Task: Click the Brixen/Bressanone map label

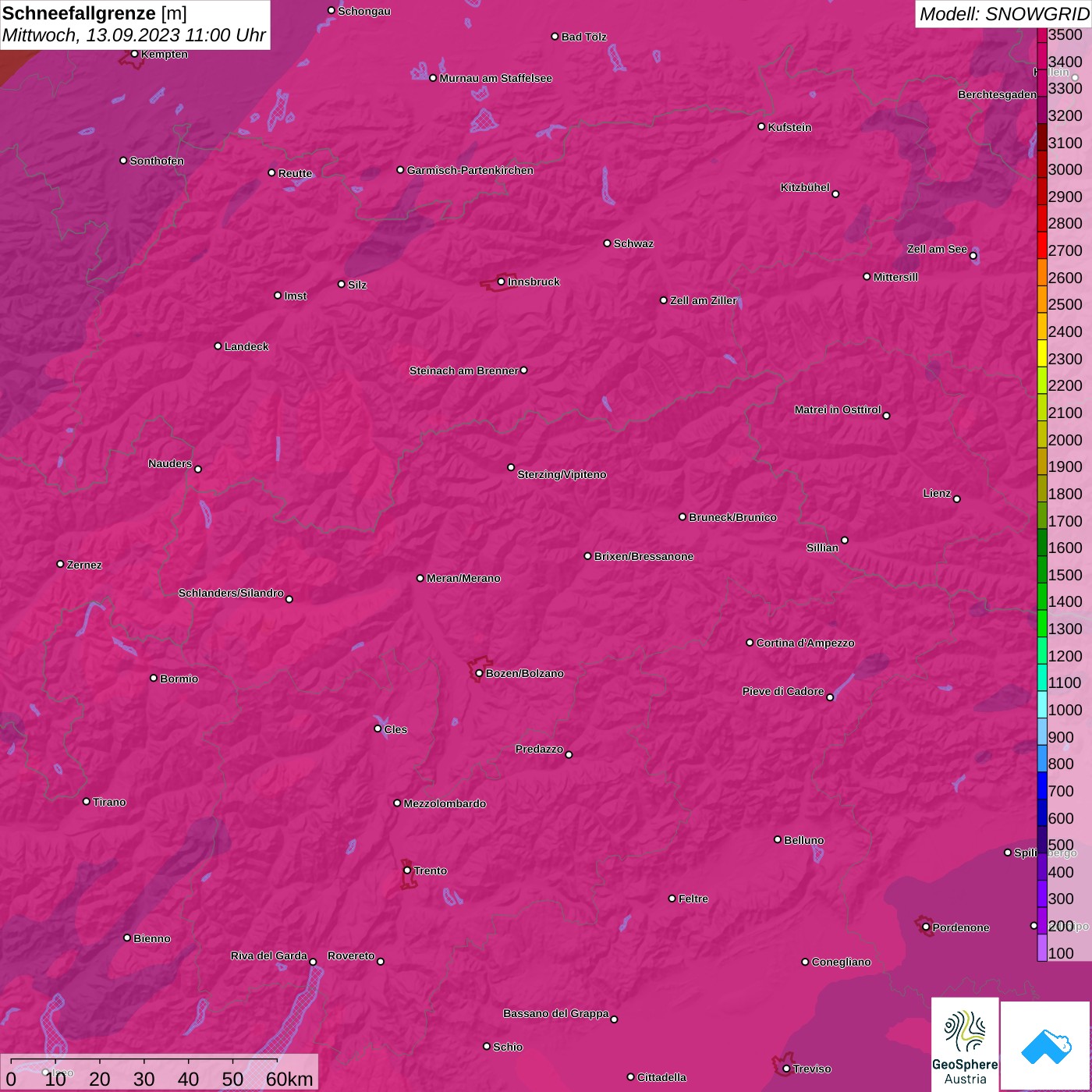Action: [643, 556]
